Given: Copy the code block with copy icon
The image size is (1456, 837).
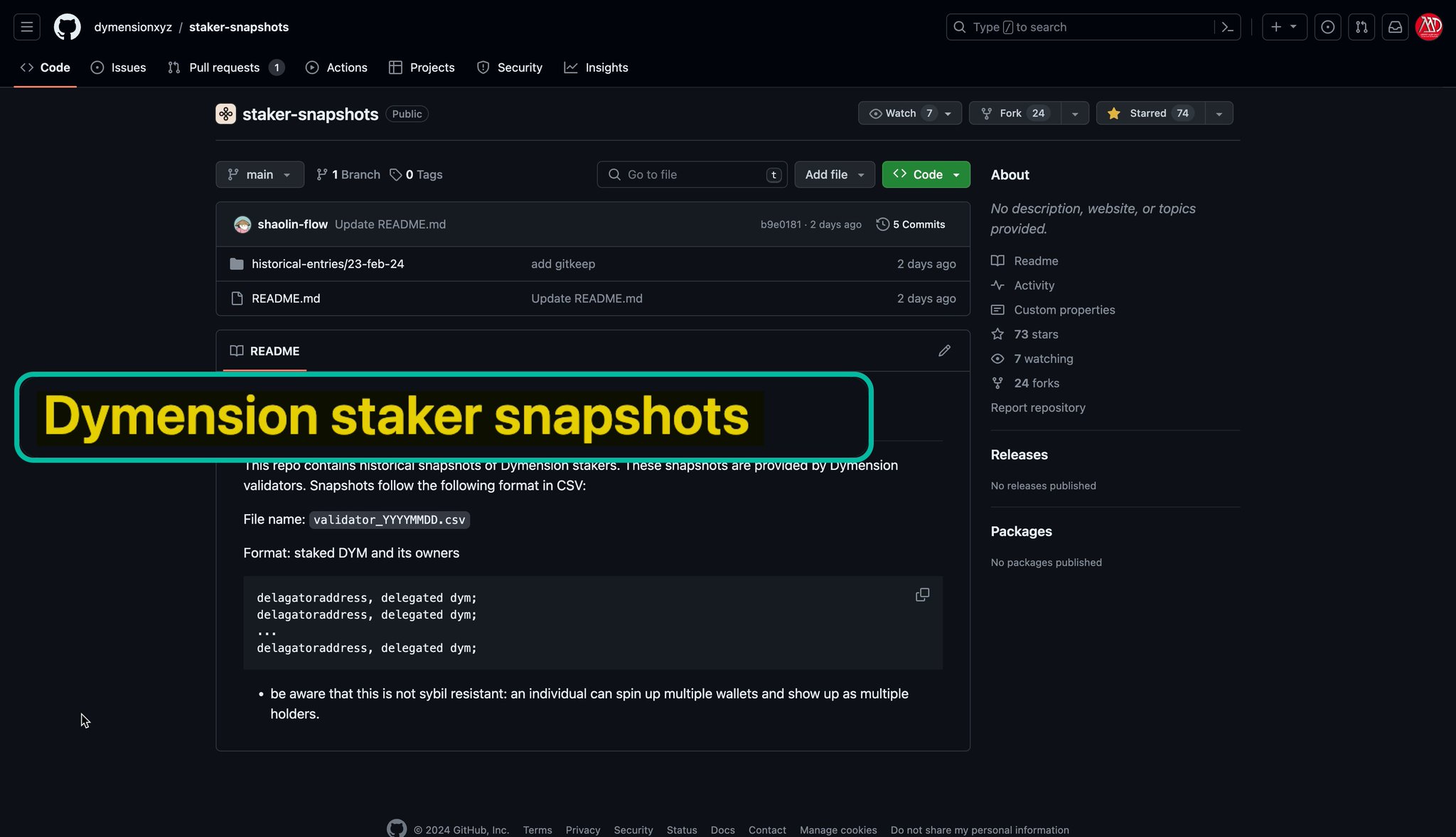Looking at the screenshot, I should click(922, 595).
